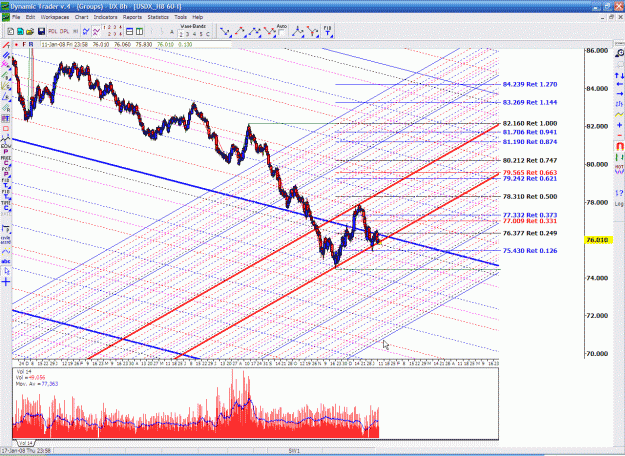This screenshot has width=625, height=456.
Task: Click the save floppy disk icon
Action: (x=41, y=31)
